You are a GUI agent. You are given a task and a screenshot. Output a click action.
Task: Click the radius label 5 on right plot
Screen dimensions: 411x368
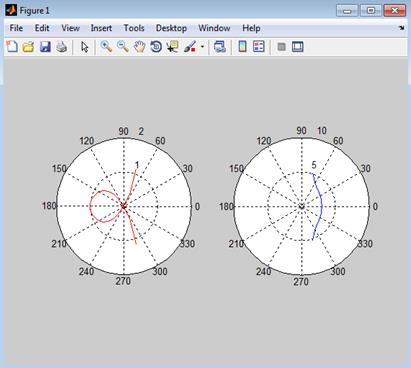click(x=314, y=165)
